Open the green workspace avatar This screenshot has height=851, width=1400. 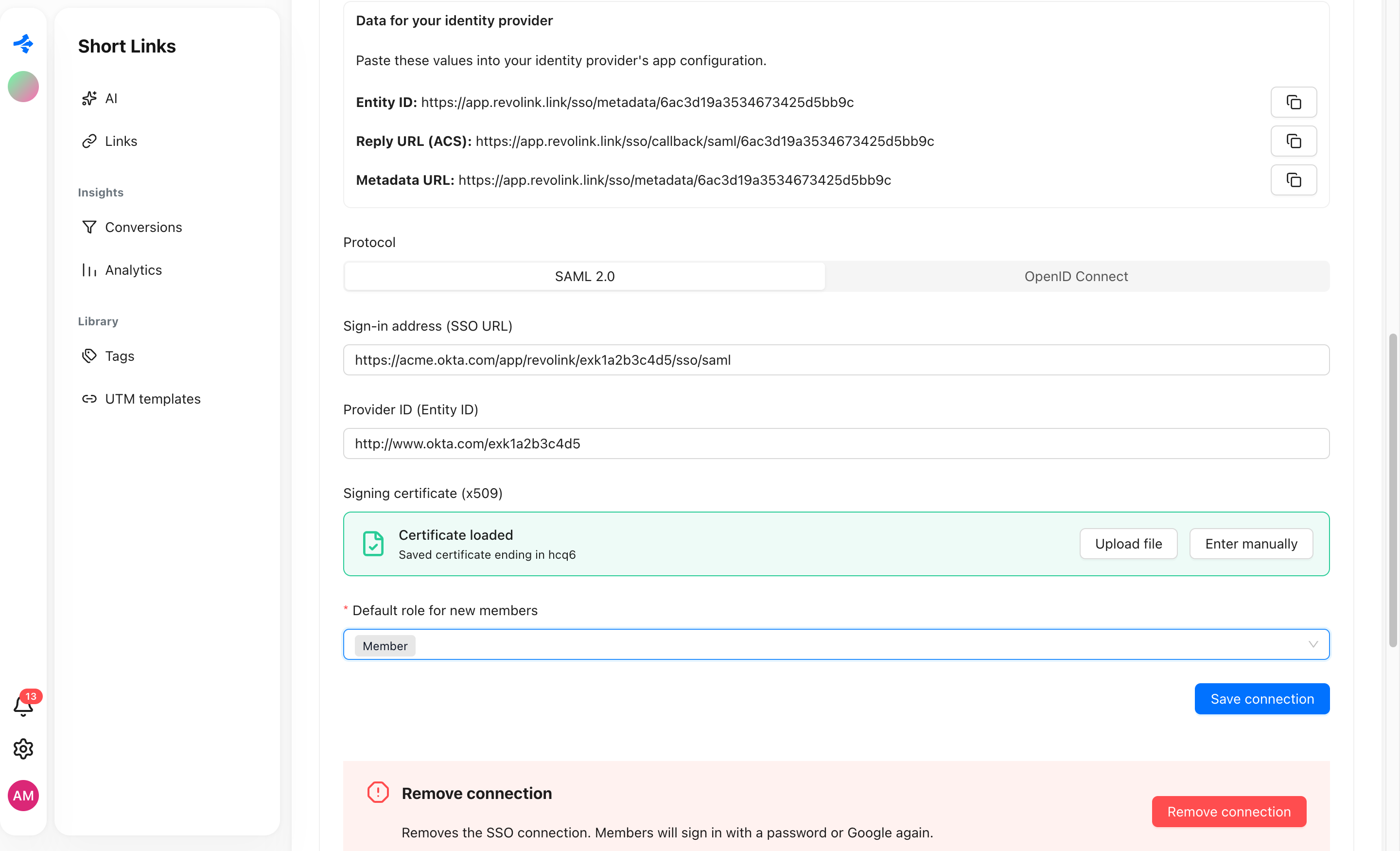(x=23, y=87)
